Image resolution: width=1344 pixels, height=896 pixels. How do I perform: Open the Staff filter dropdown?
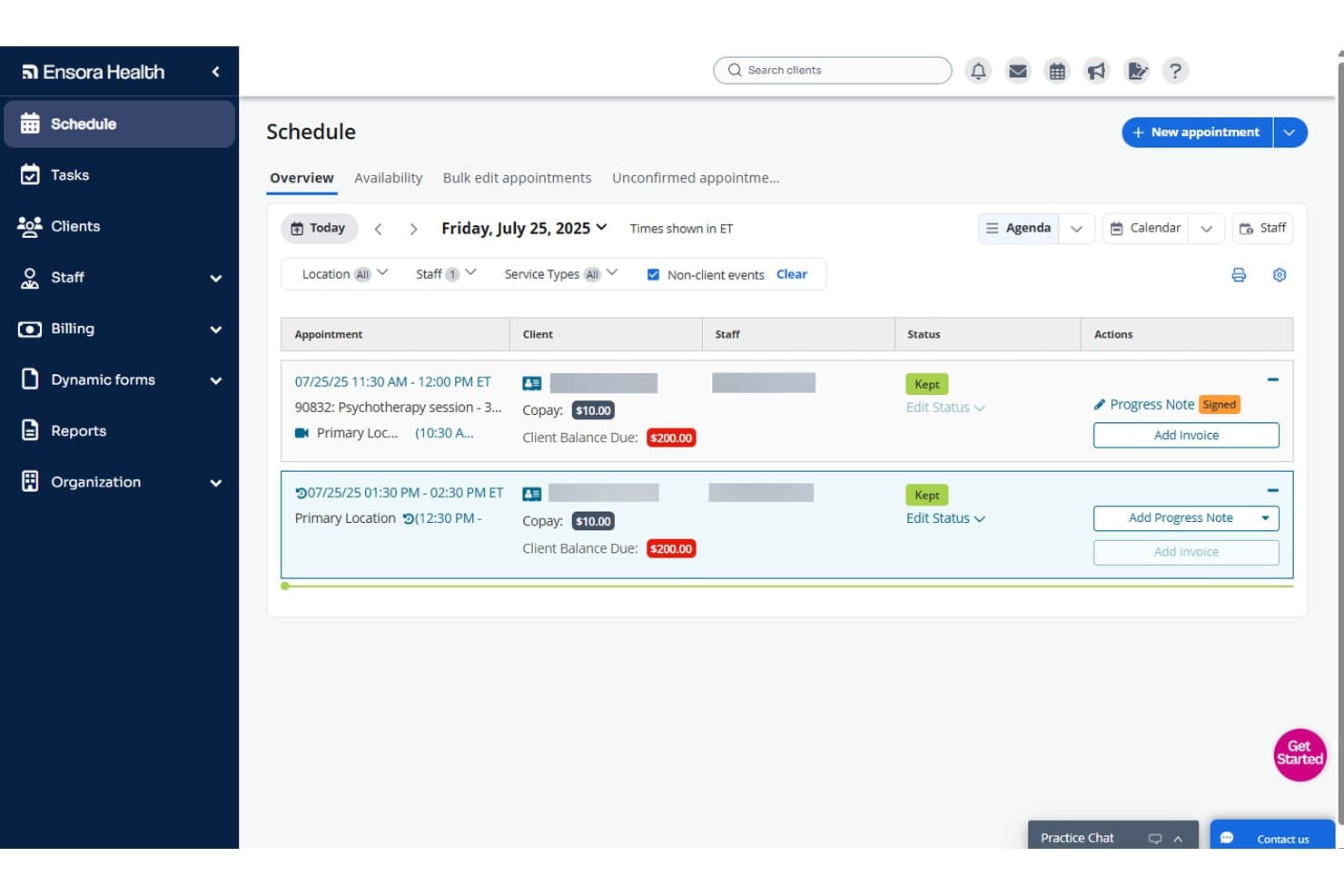pos(446,274)
